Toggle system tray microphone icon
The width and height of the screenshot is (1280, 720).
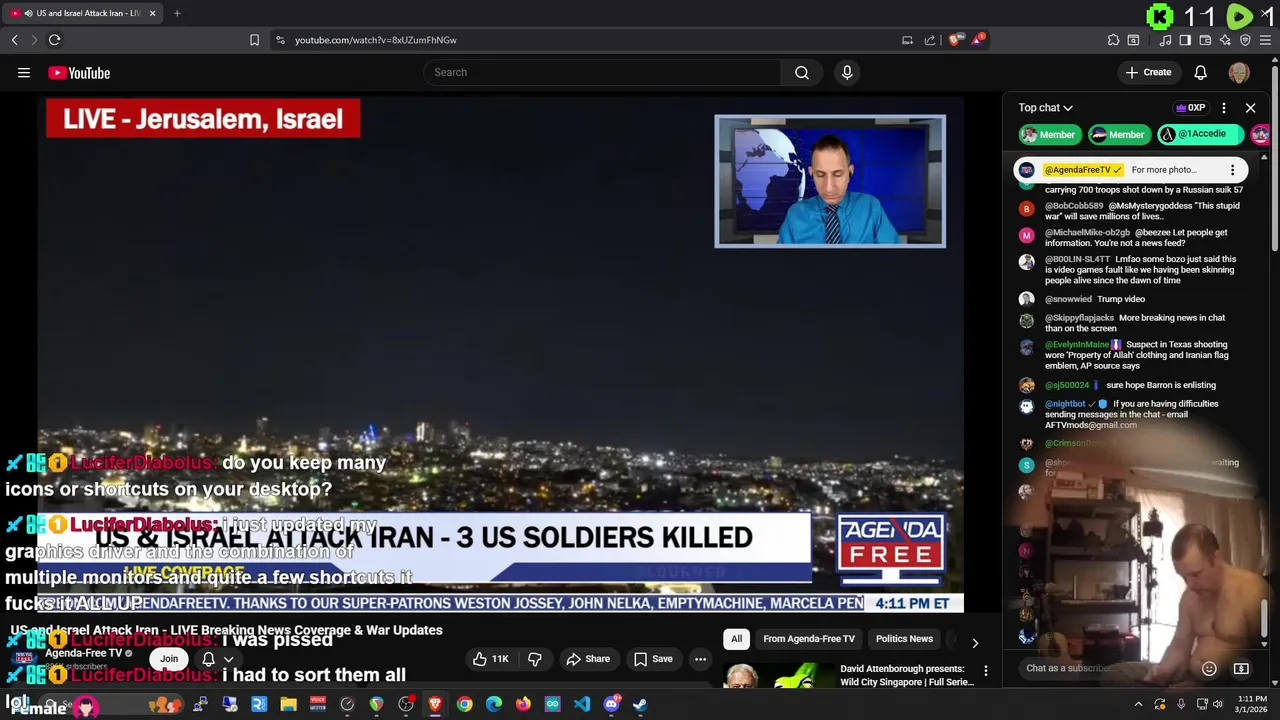pyautogui.click(x=1181, y=704)
